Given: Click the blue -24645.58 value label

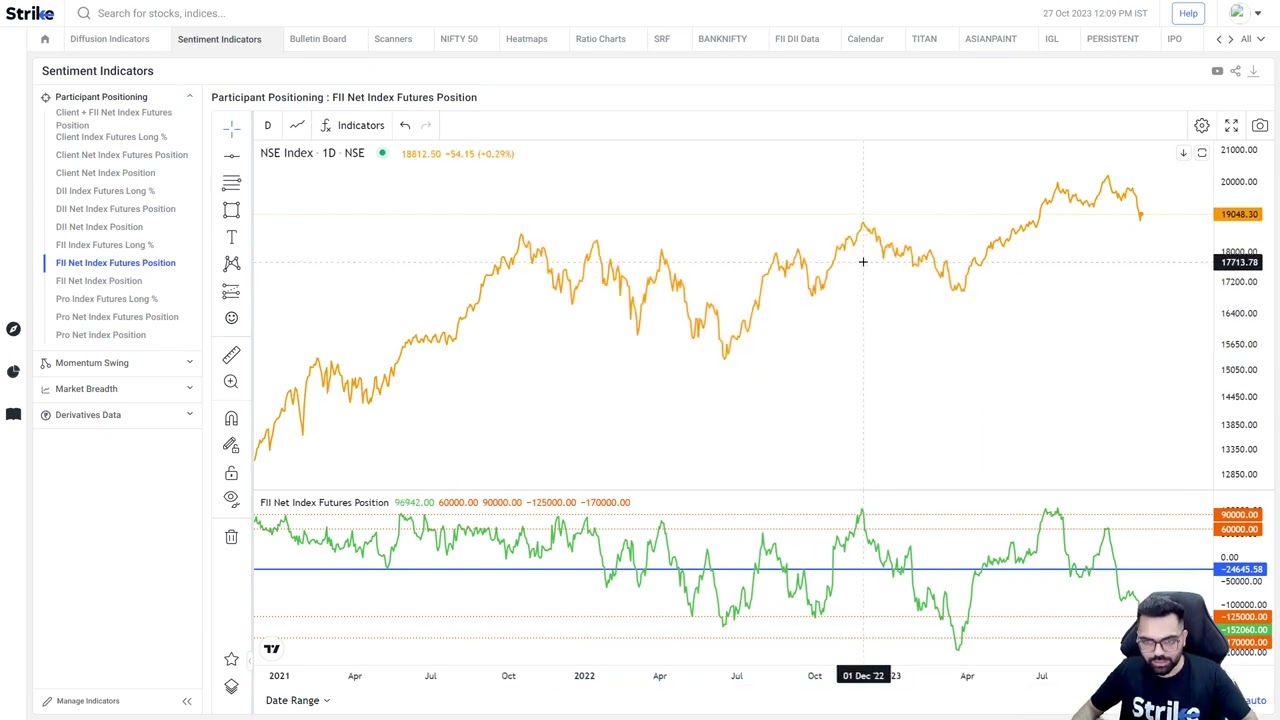Looking at the screenshot, I should tap(1240, 569).
